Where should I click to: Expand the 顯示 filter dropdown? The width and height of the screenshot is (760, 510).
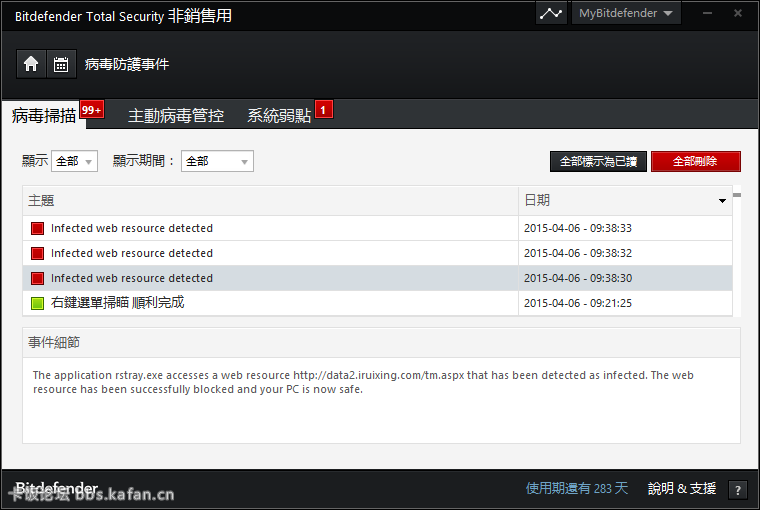(74, 161)
